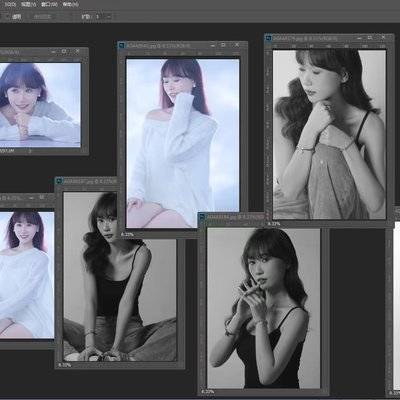Expand the 扩散 diffusion dropdown arrow
Image resolution: width=400 pixels, height=400 pixels.
[109, 16]
